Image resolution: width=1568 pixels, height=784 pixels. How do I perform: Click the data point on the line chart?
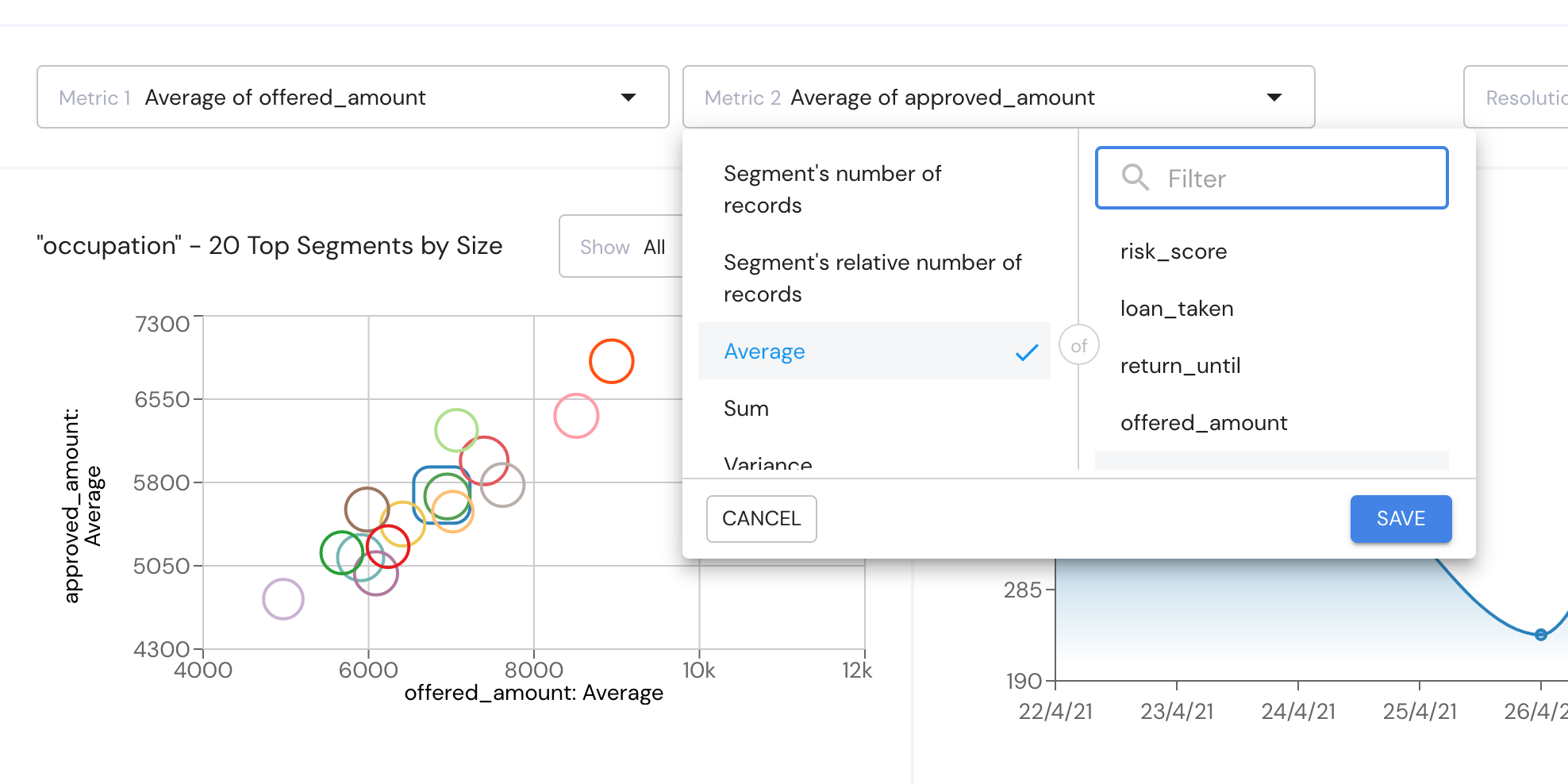(x=1540, y=635)
